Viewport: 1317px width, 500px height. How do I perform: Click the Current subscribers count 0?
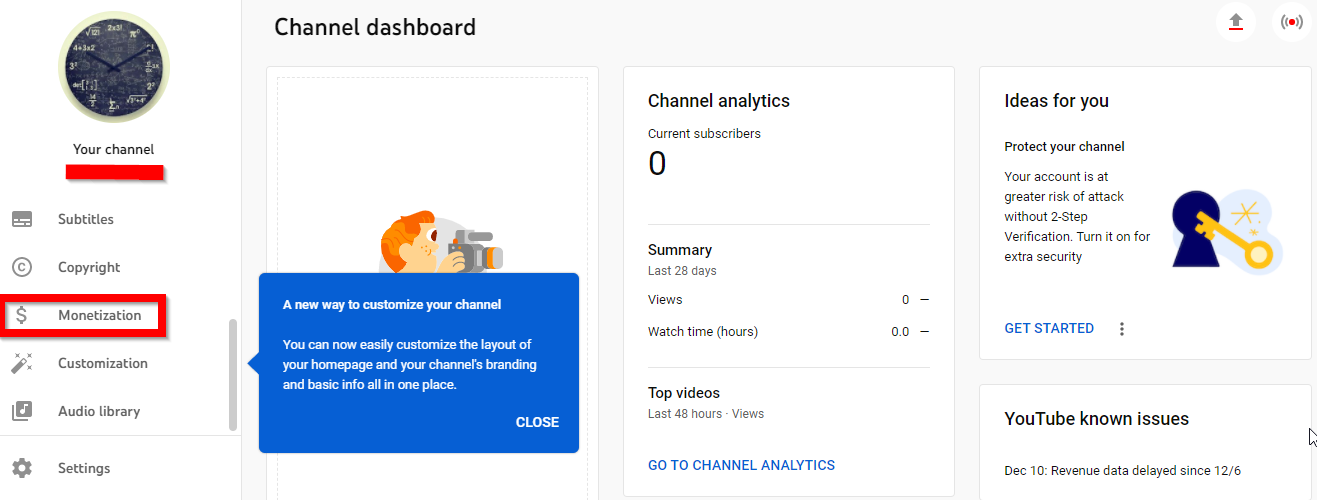coord(657,163)
